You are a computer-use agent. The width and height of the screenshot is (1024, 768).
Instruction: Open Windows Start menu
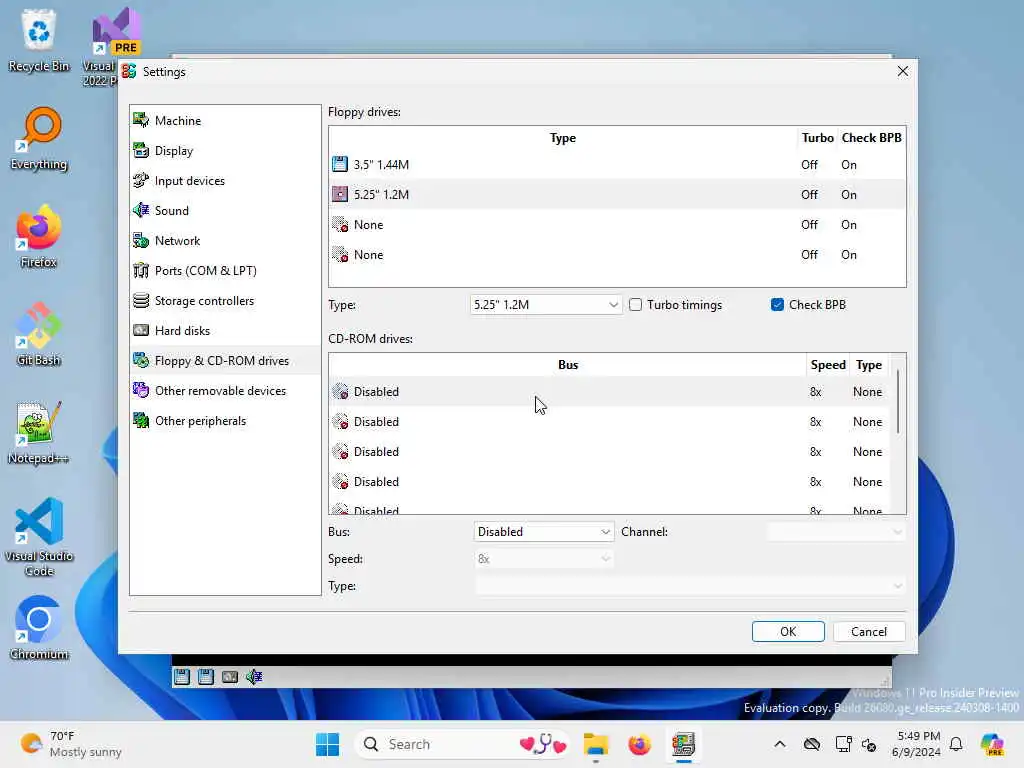pyautogui.click(x=327, y=744)
